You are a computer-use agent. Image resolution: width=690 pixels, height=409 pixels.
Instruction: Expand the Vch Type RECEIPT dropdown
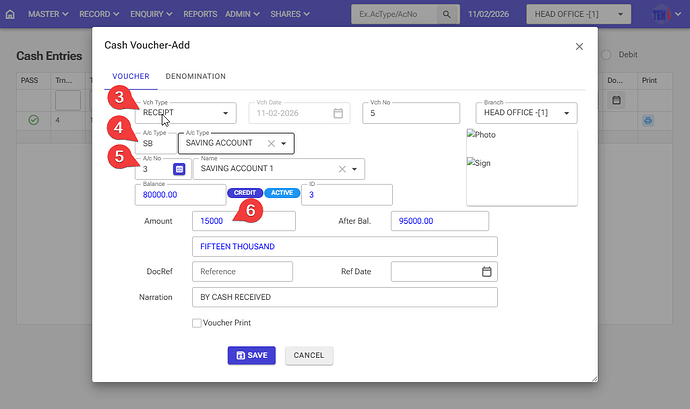[227, 113]
